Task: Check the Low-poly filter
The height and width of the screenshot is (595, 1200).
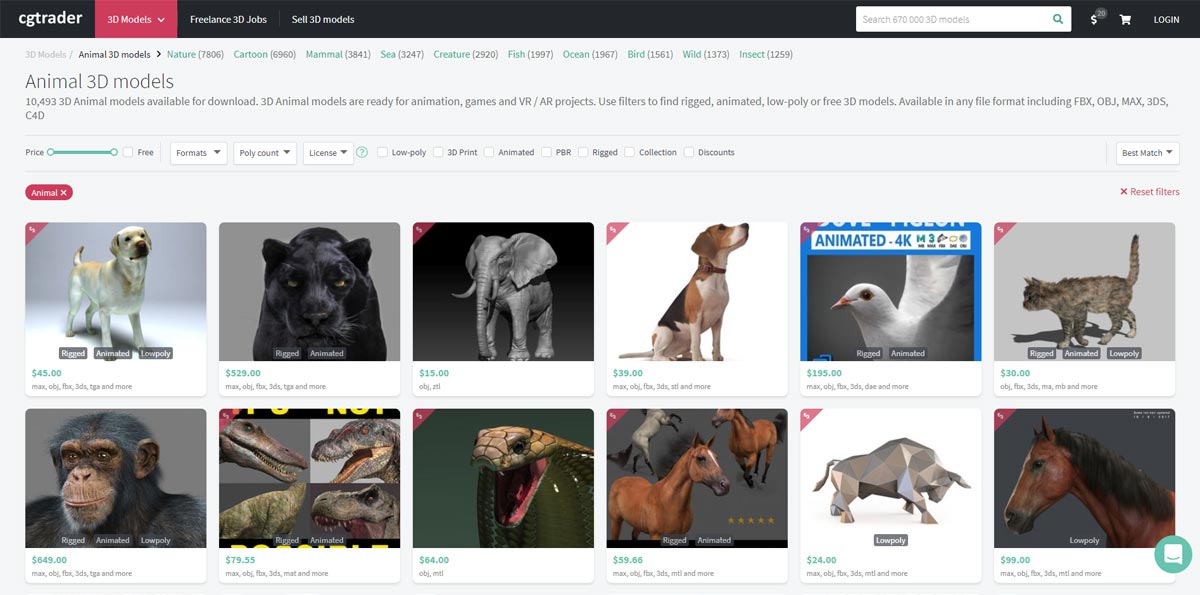Action: (x=383, y=153)
